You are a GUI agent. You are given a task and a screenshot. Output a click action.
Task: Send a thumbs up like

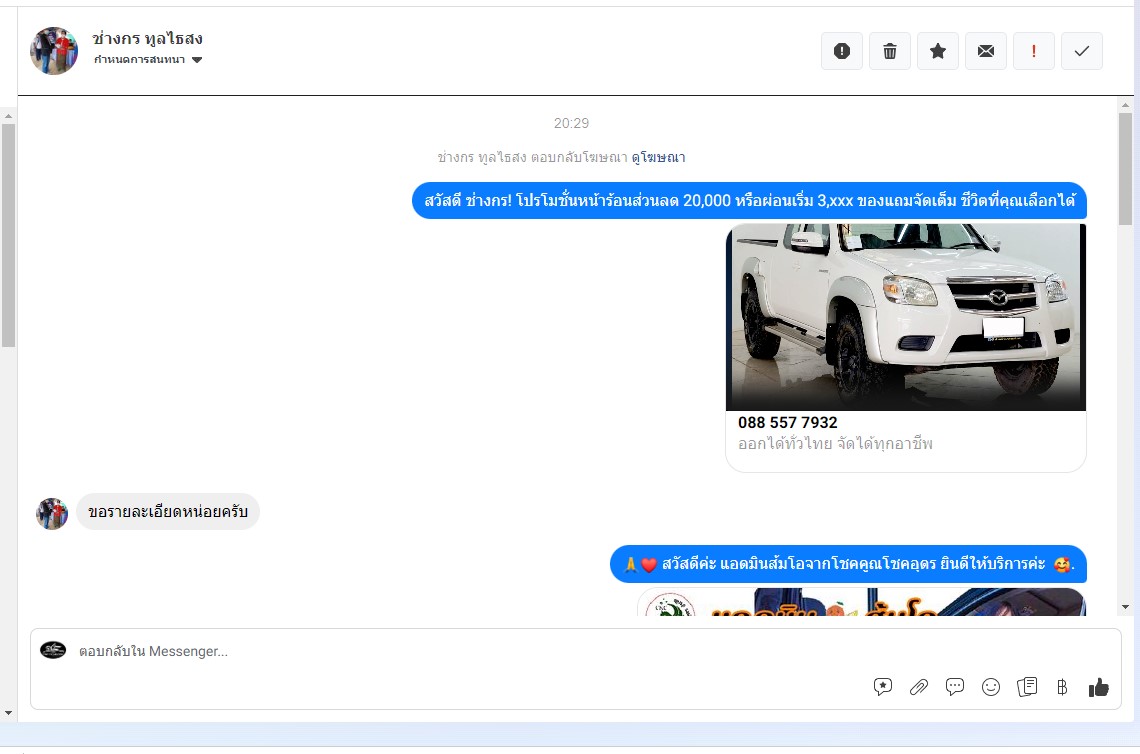[1099, 687]
